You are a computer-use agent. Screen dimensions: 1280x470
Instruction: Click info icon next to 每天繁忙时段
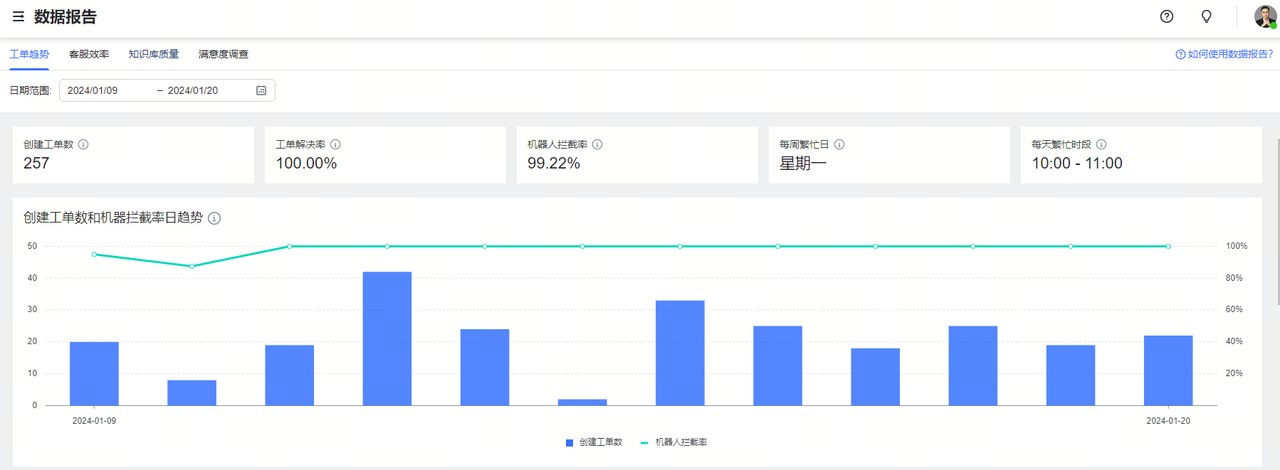[1101, 145]
